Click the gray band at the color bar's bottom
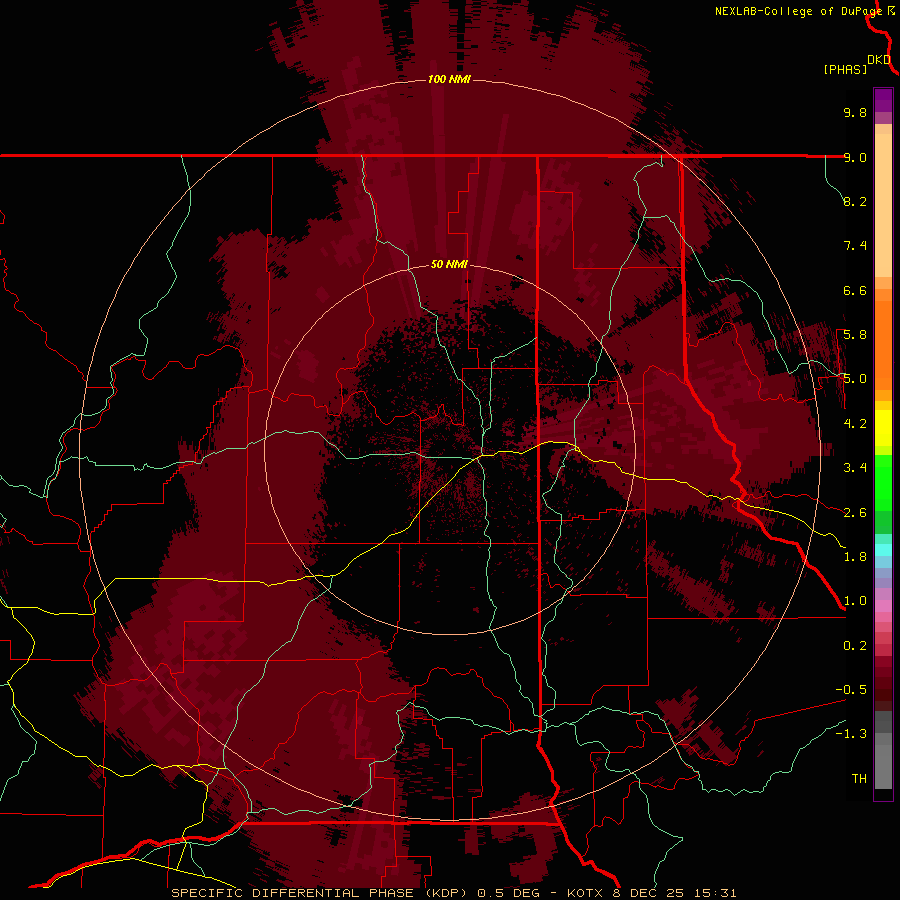 [x=883, y=750]
